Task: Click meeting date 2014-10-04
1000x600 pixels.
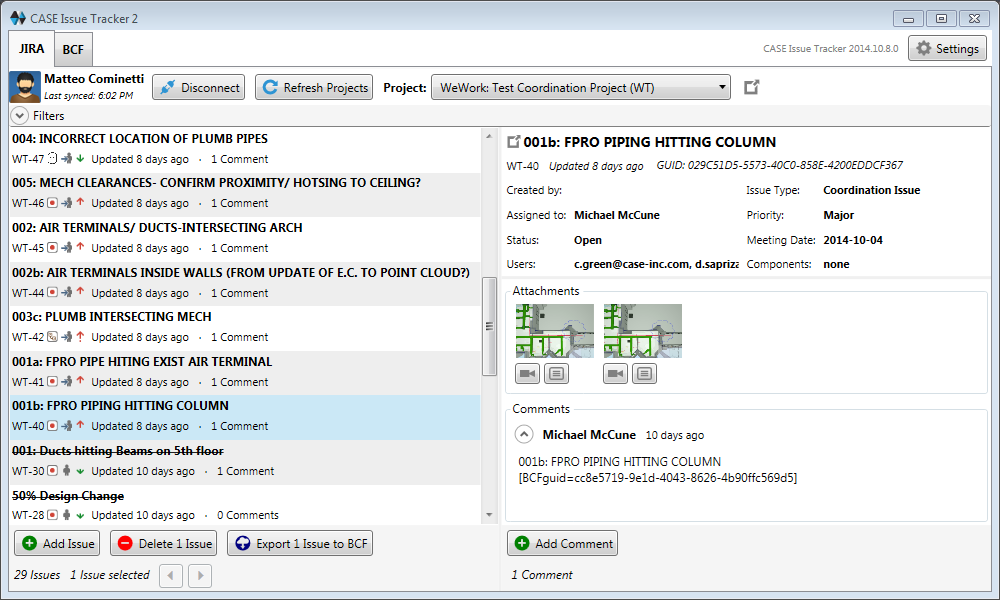Action: click(x=853, y=240)
